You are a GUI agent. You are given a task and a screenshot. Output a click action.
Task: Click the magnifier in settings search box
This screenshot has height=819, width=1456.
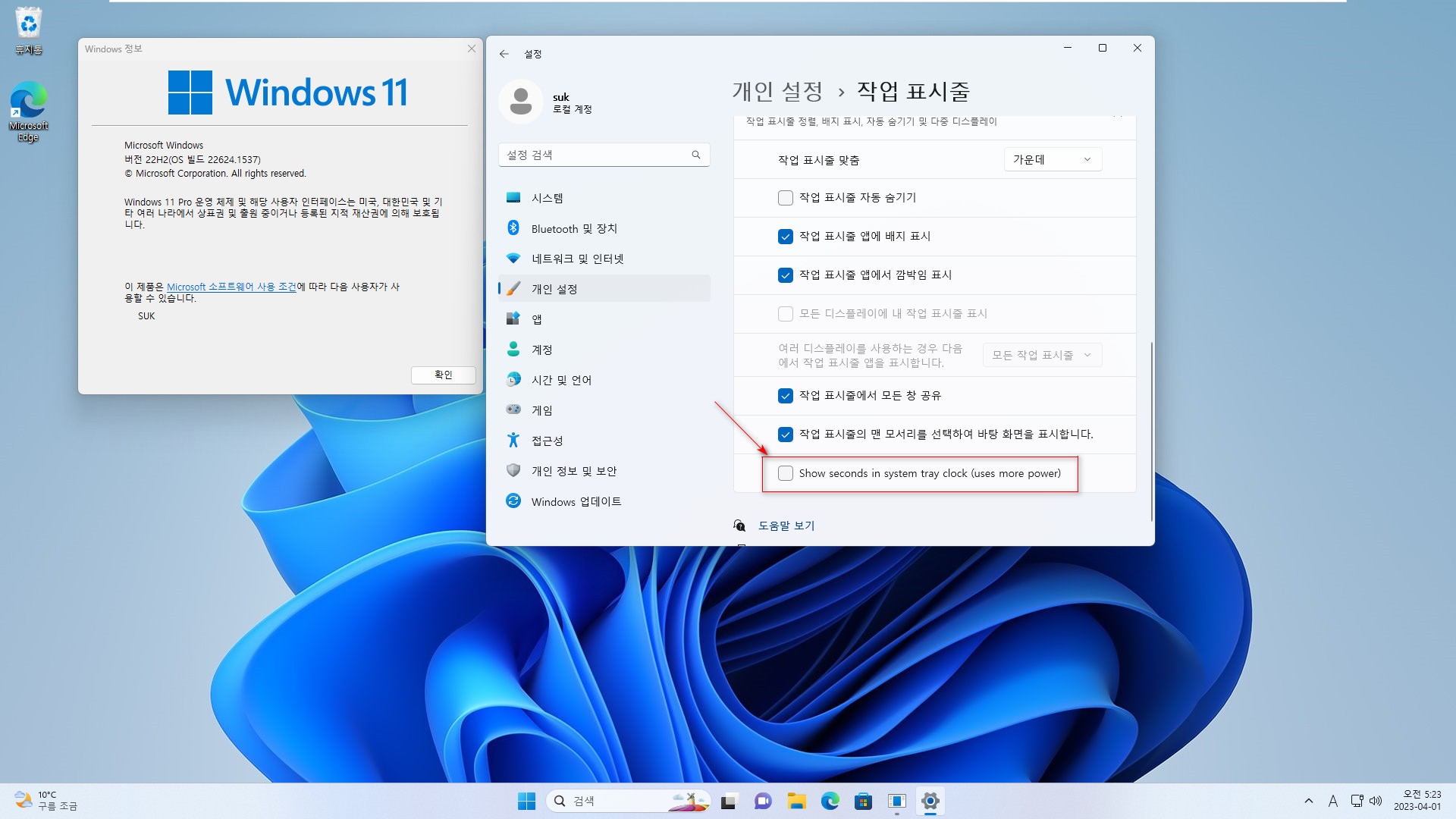696,155
